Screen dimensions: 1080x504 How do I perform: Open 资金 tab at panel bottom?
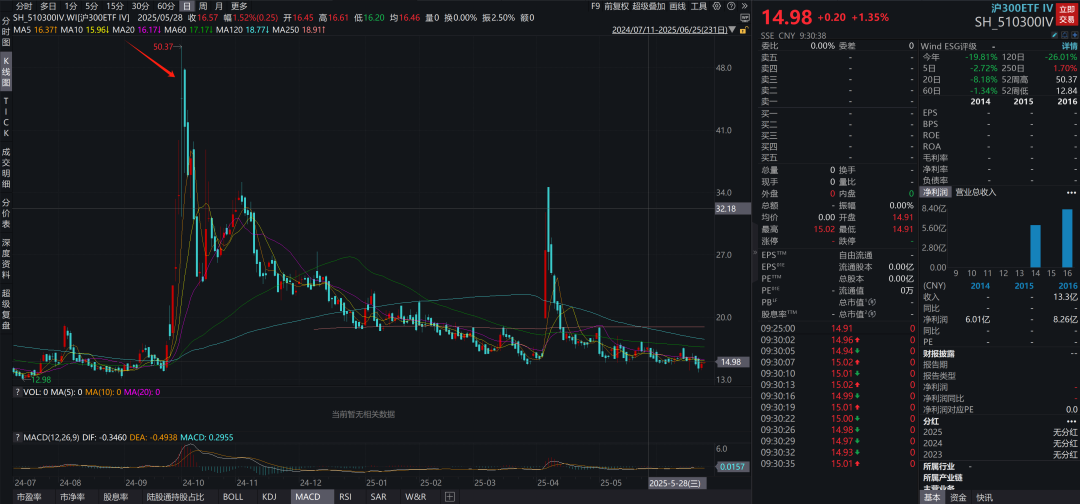(x=958, y=497)
